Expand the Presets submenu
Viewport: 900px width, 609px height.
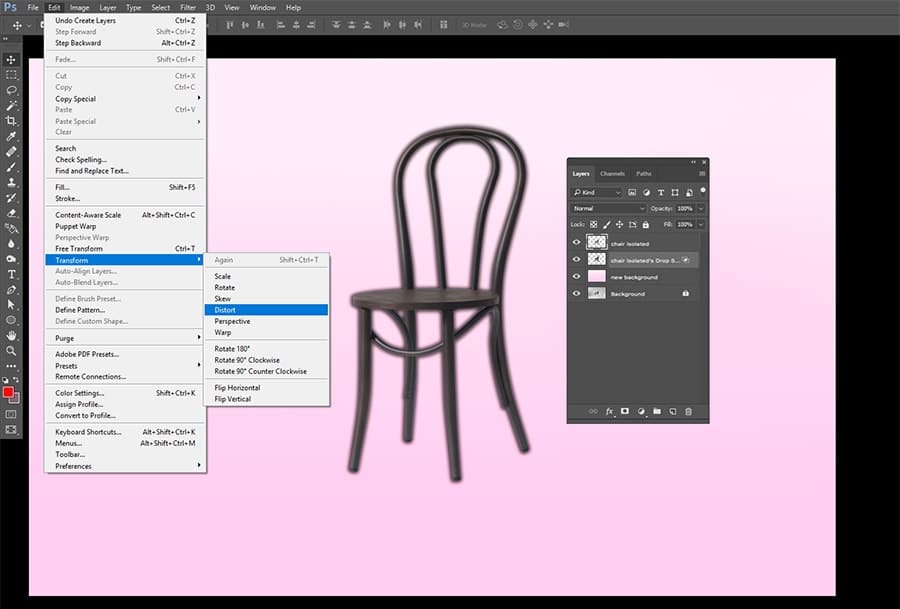click(x=125, y=366)
